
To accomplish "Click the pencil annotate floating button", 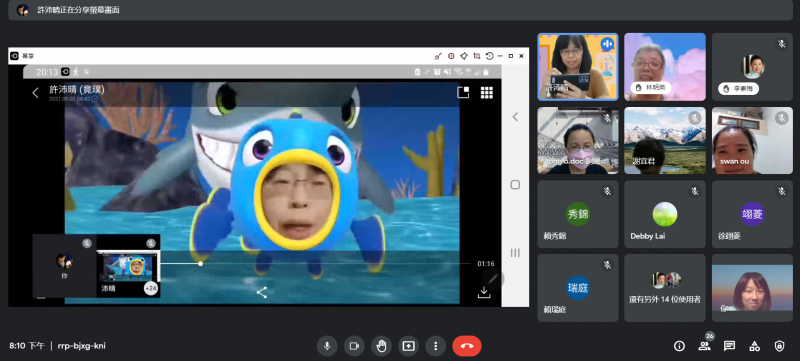I will [493, 279].
